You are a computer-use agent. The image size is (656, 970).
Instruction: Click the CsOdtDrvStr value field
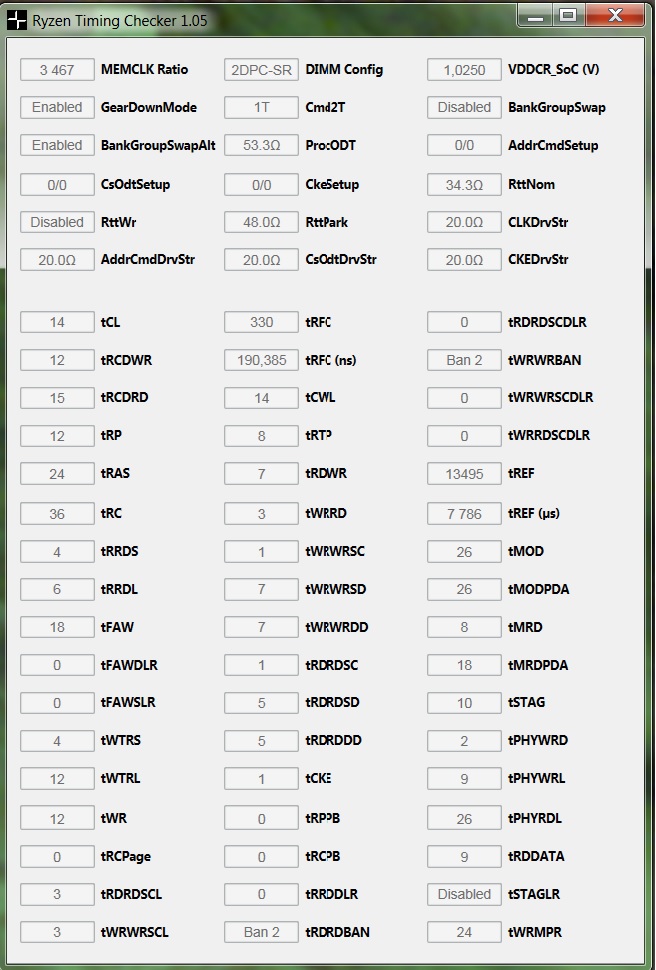[x=261, y=260]
